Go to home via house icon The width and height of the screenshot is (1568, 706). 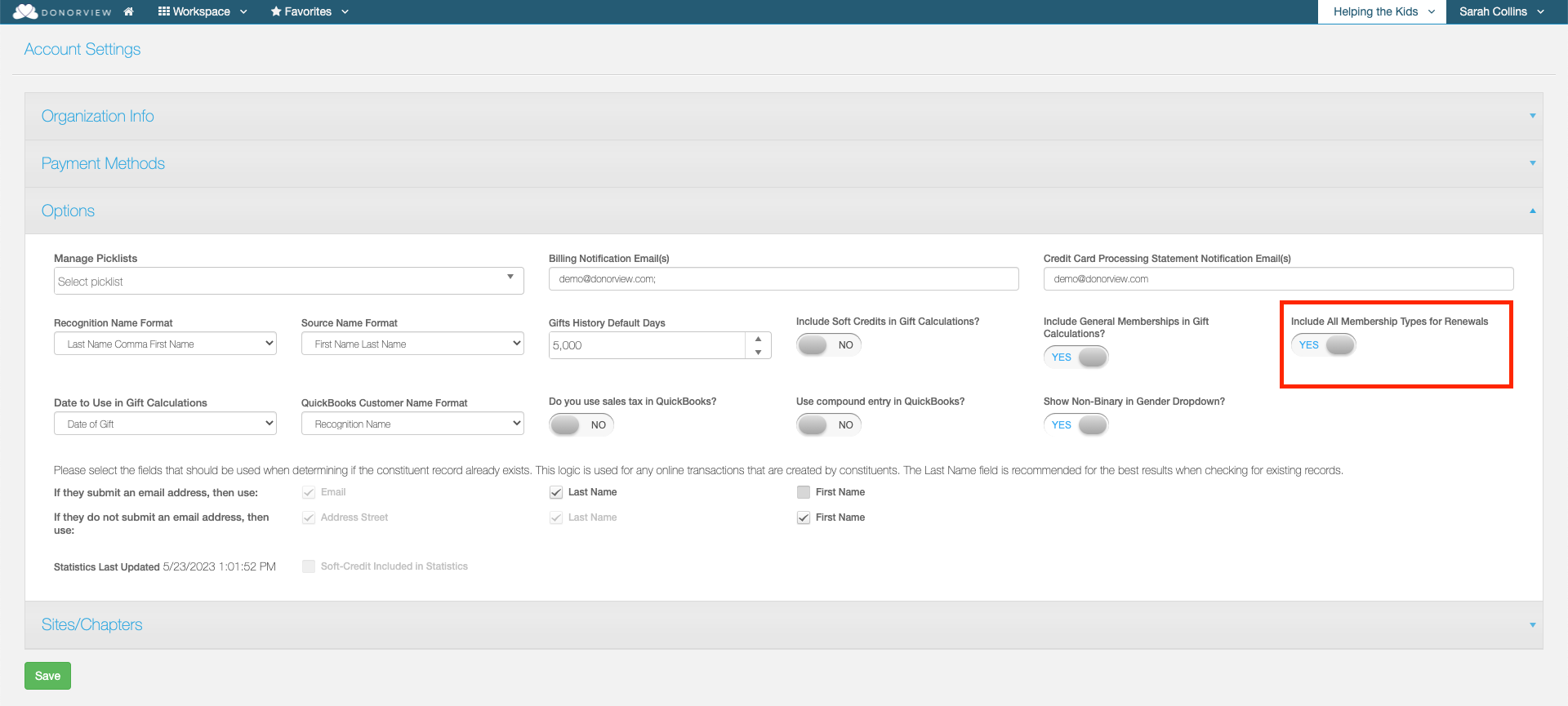tap(128, 11)
